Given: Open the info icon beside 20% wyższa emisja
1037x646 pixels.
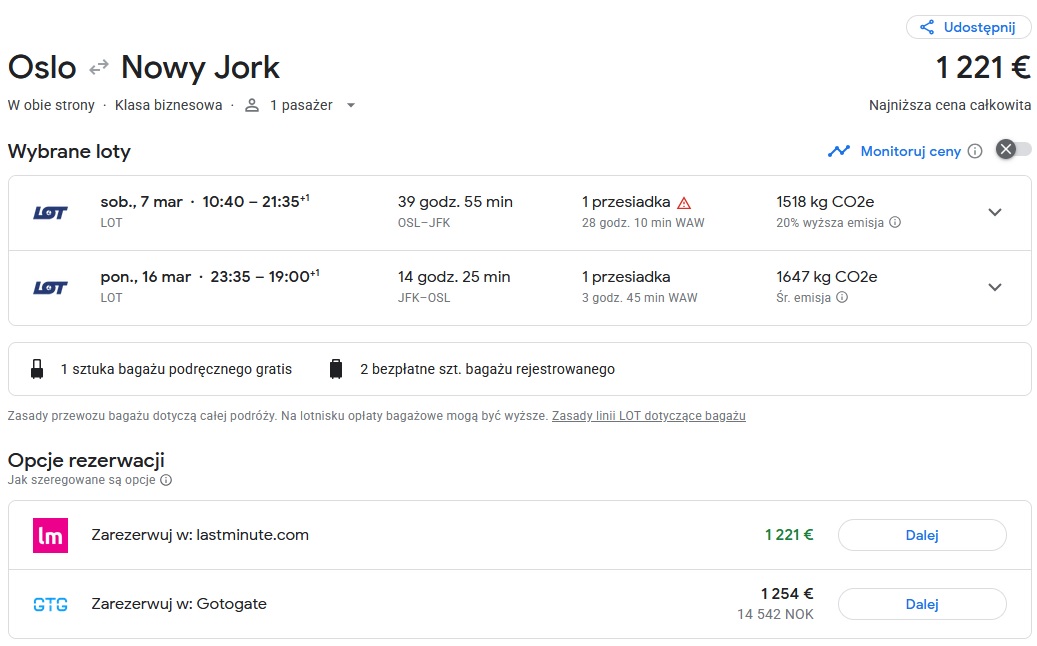Looking at the screenshot, I should 895,222.
